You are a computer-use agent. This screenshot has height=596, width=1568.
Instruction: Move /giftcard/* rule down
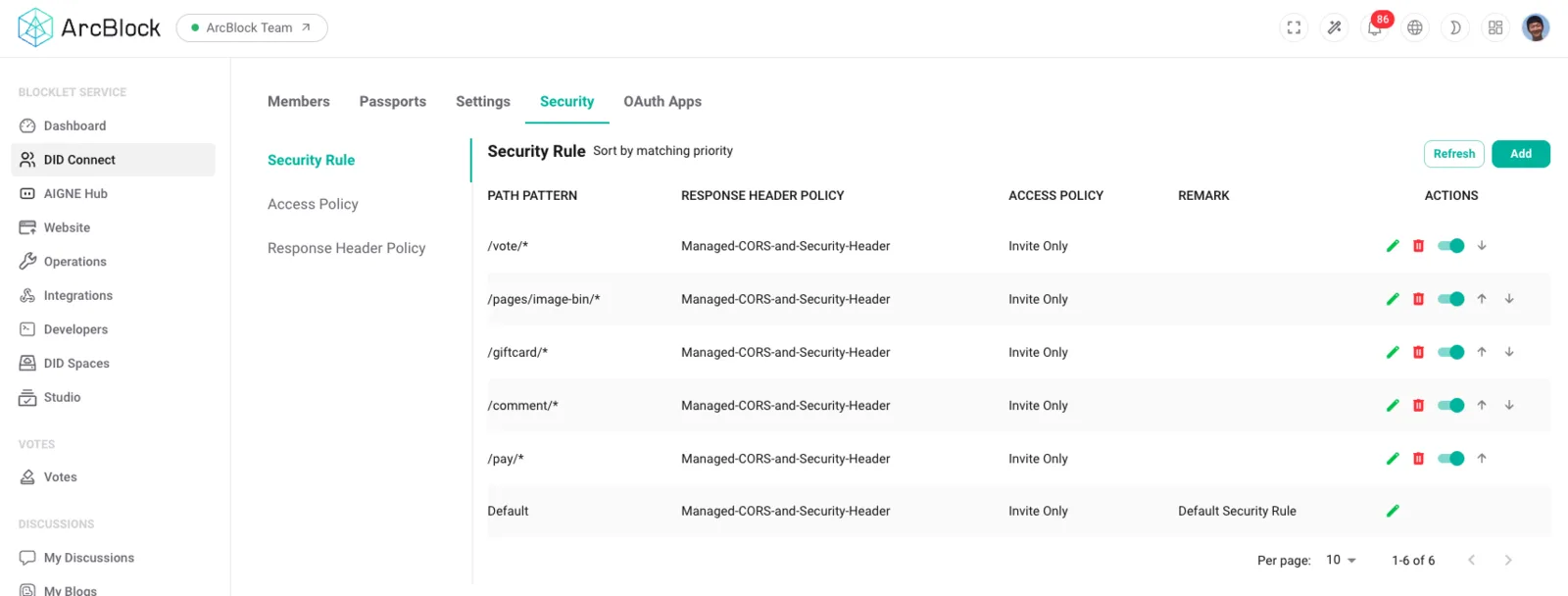pos(1509,352)
